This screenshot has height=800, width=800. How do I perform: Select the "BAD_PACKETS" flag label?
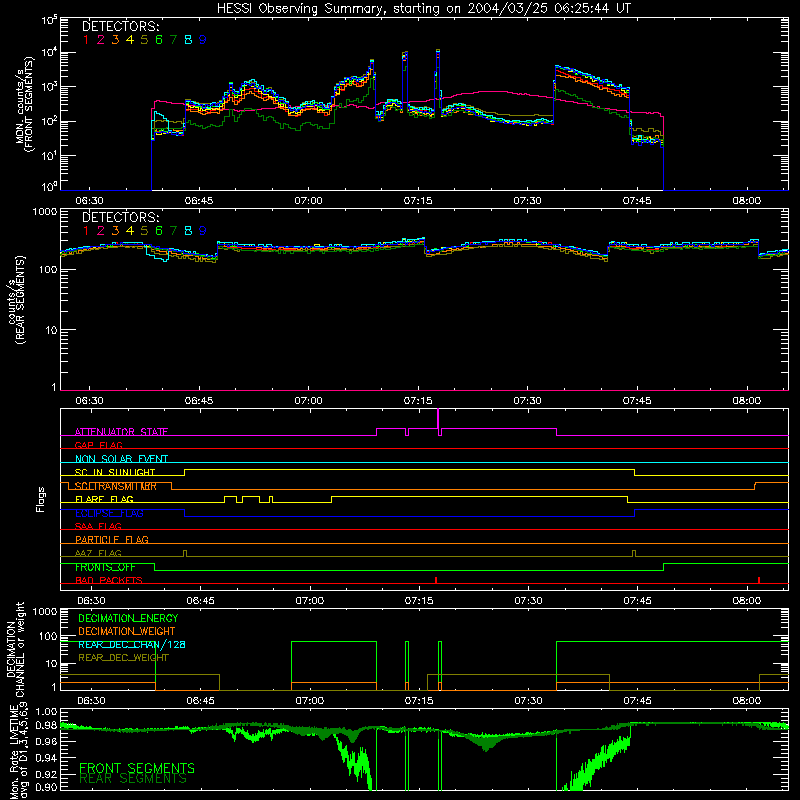click(109, 580)
